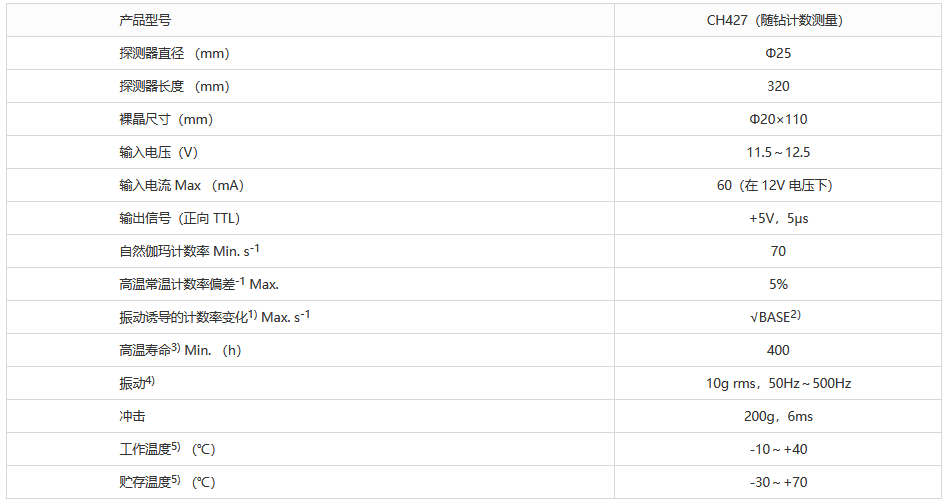
Task: Click the 裸晶尺寸 (mm) row label
Action: pos(166,119)
